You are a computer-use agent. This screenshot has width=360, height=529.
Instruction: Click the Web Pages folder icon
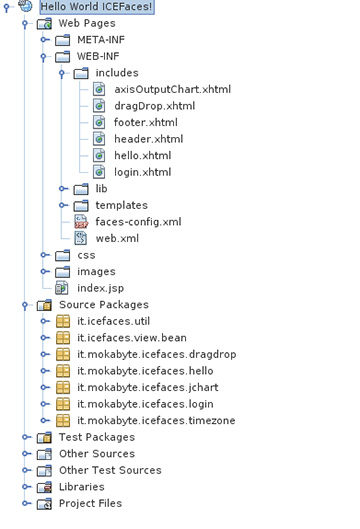point(44,24)
